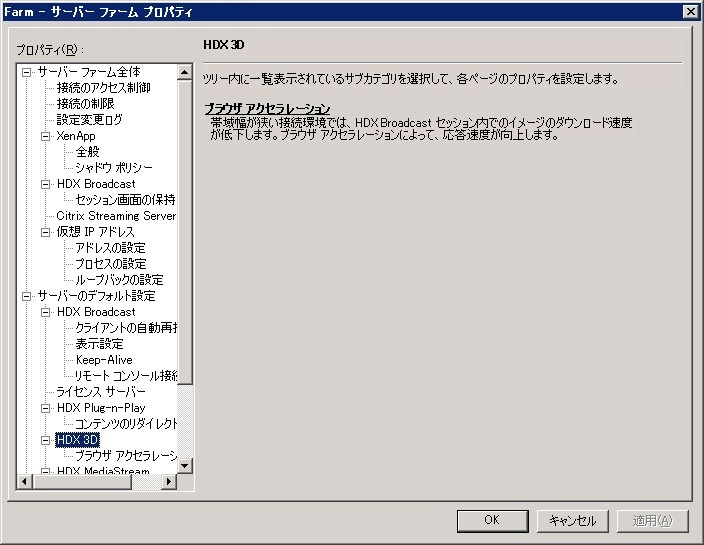This screenshot has height=545, width=704.
Task: Open 設定変更ログ properties page
Action: 89,119
